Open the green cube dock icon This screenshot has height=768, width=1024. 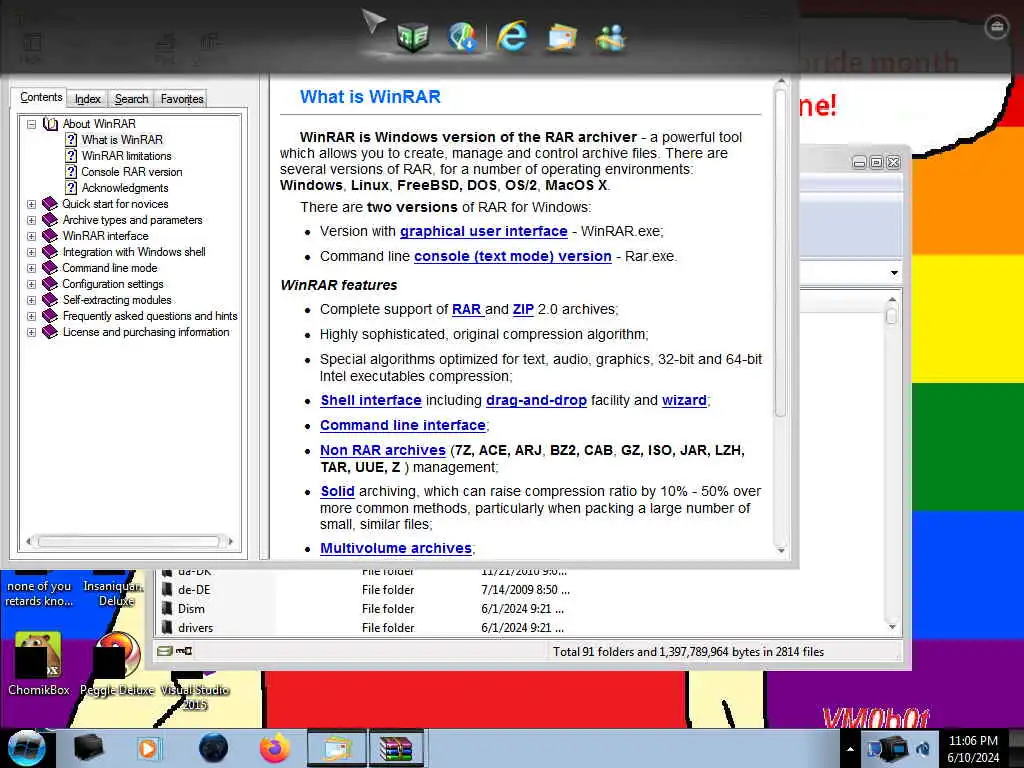(413, 37)
